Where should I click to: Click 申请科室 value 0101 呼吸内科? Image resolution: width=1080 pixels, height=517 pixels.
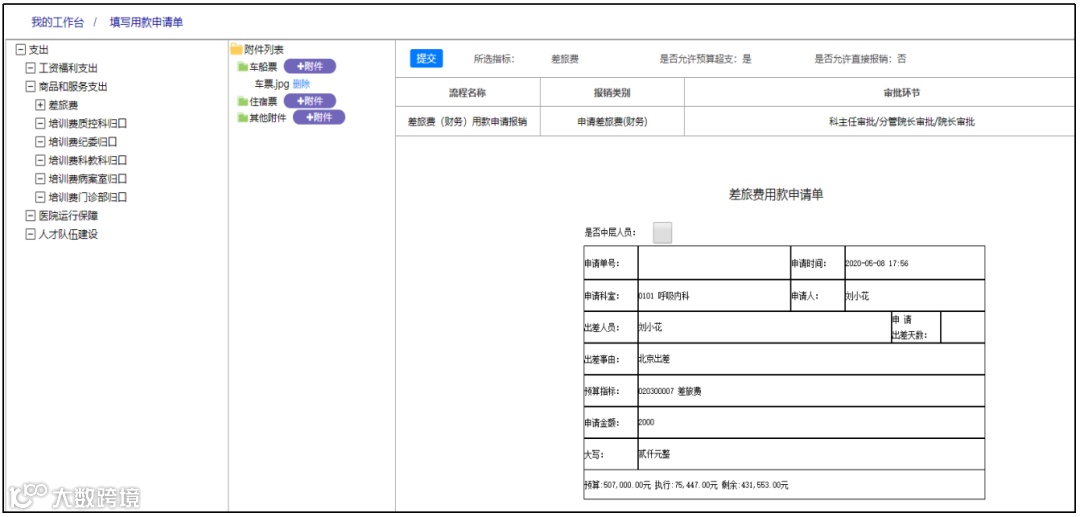[714, 295]
